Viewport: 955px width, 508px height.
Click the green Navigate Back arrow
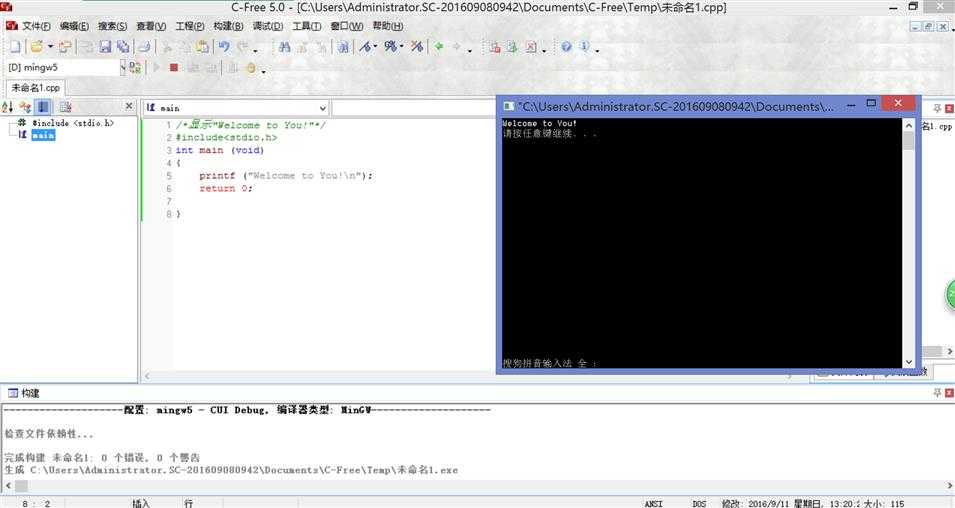439,46
